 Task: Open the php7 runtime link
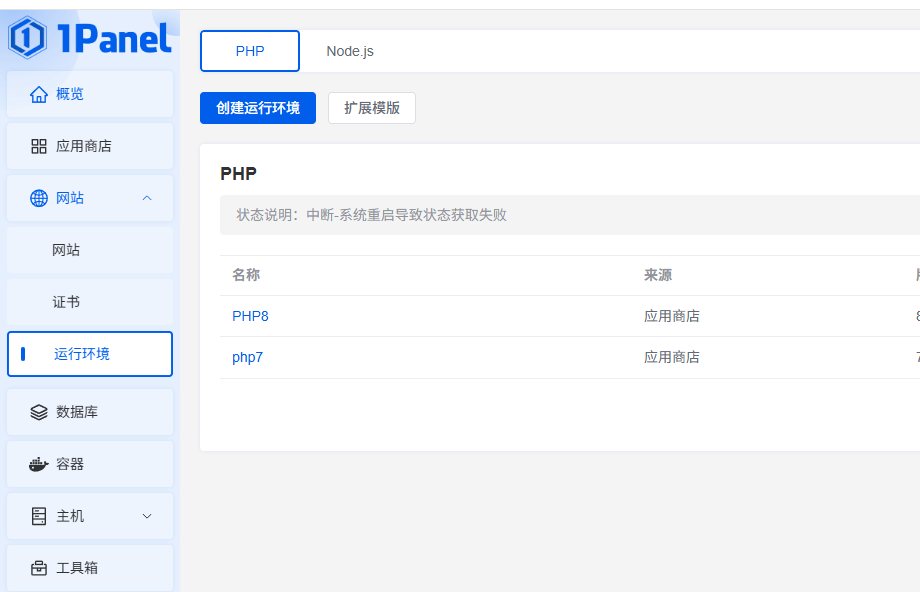247,357
